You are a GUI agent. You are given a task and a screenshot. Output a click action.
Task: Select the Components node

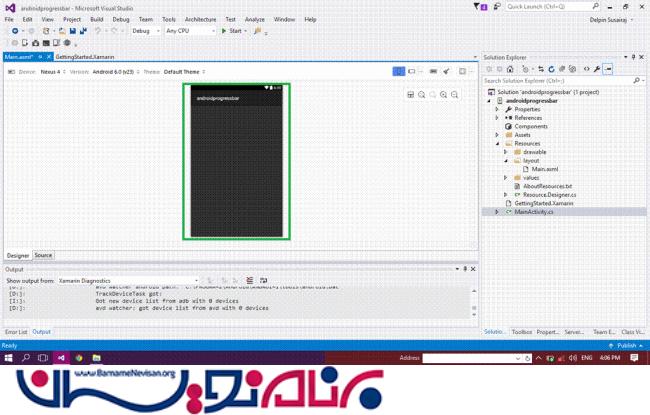[531, 126]
